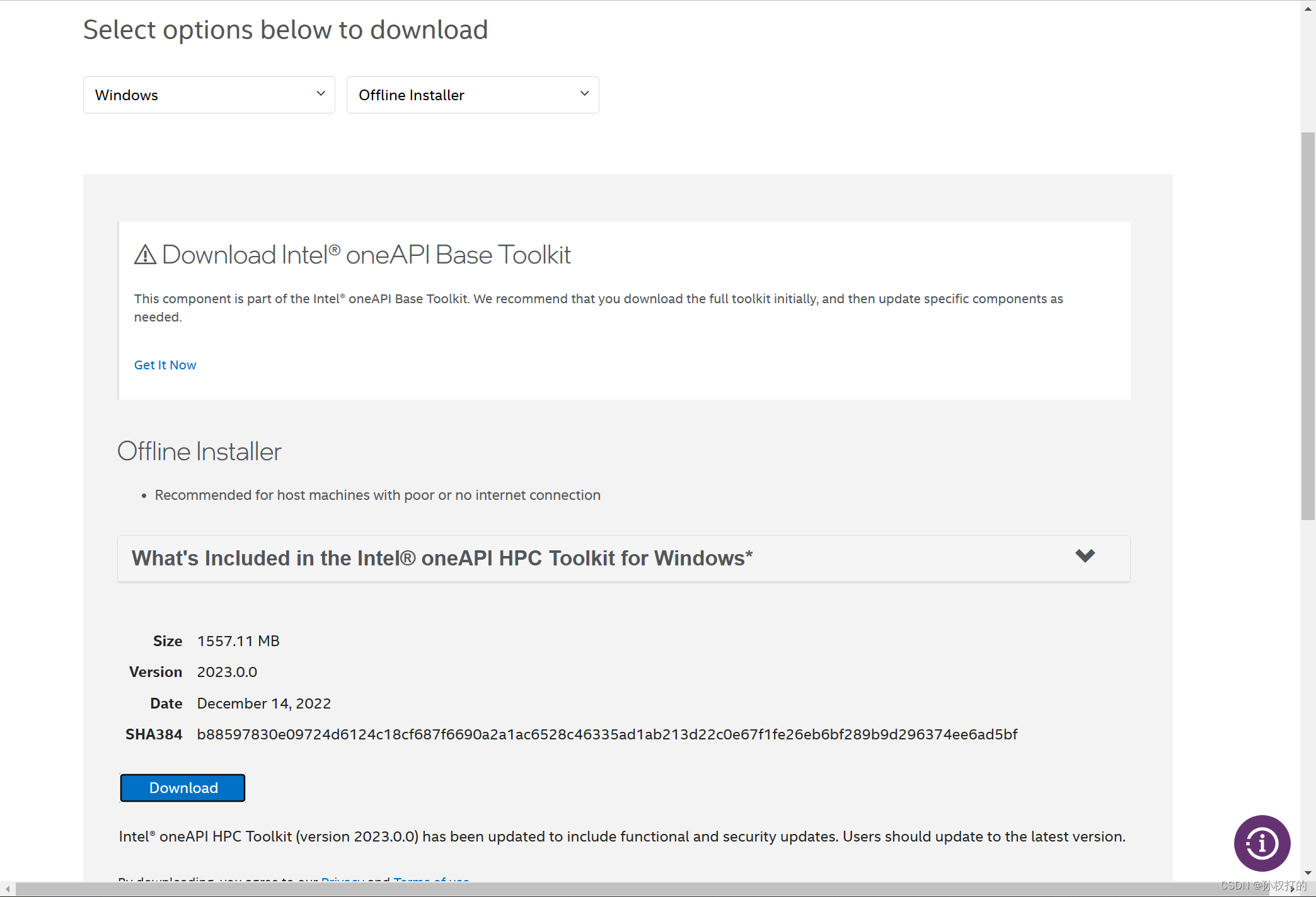Click the scroll left arrow at bottom
Image resolution: width=1316 pixels, height=897 pixels.
(x=7, y=889)
